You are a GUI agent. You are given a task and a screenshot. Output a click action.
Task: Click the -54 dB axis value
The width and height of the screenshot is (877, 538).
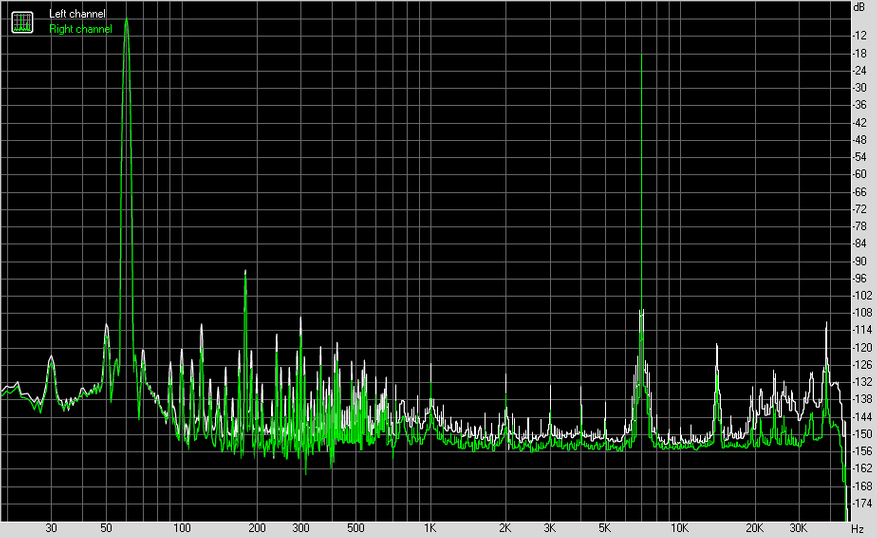click(859, 157)
